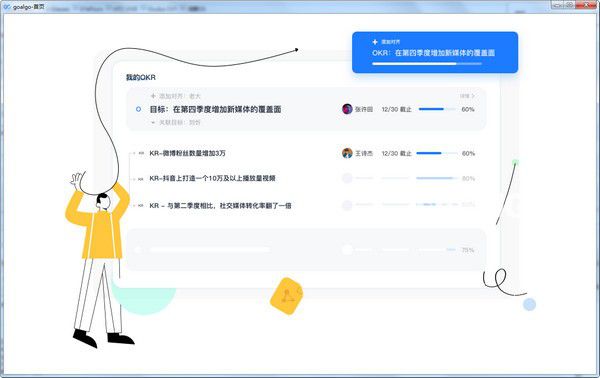Viewport: 600px width, 378px height.
Task: Click the progress bar on the KR-微博粉丝数量增加3万 row
Action: pos(437,153)
